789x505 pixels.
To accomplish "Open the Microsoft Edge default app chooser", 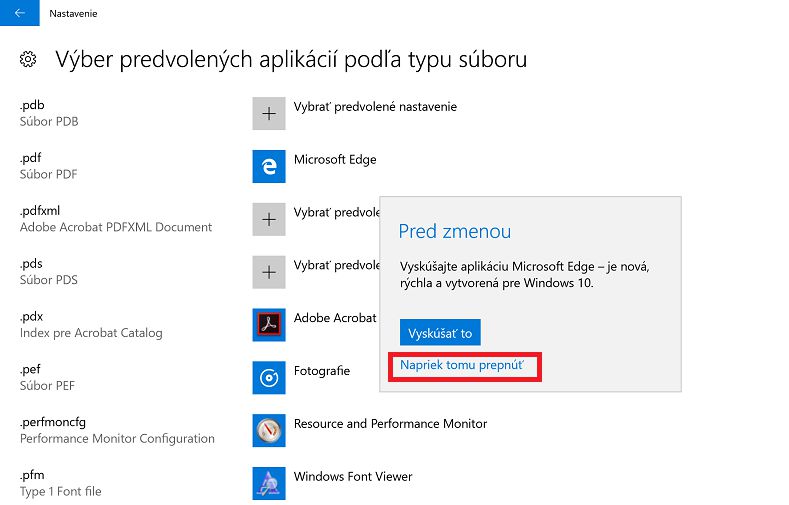I will [x=335, y=159].
